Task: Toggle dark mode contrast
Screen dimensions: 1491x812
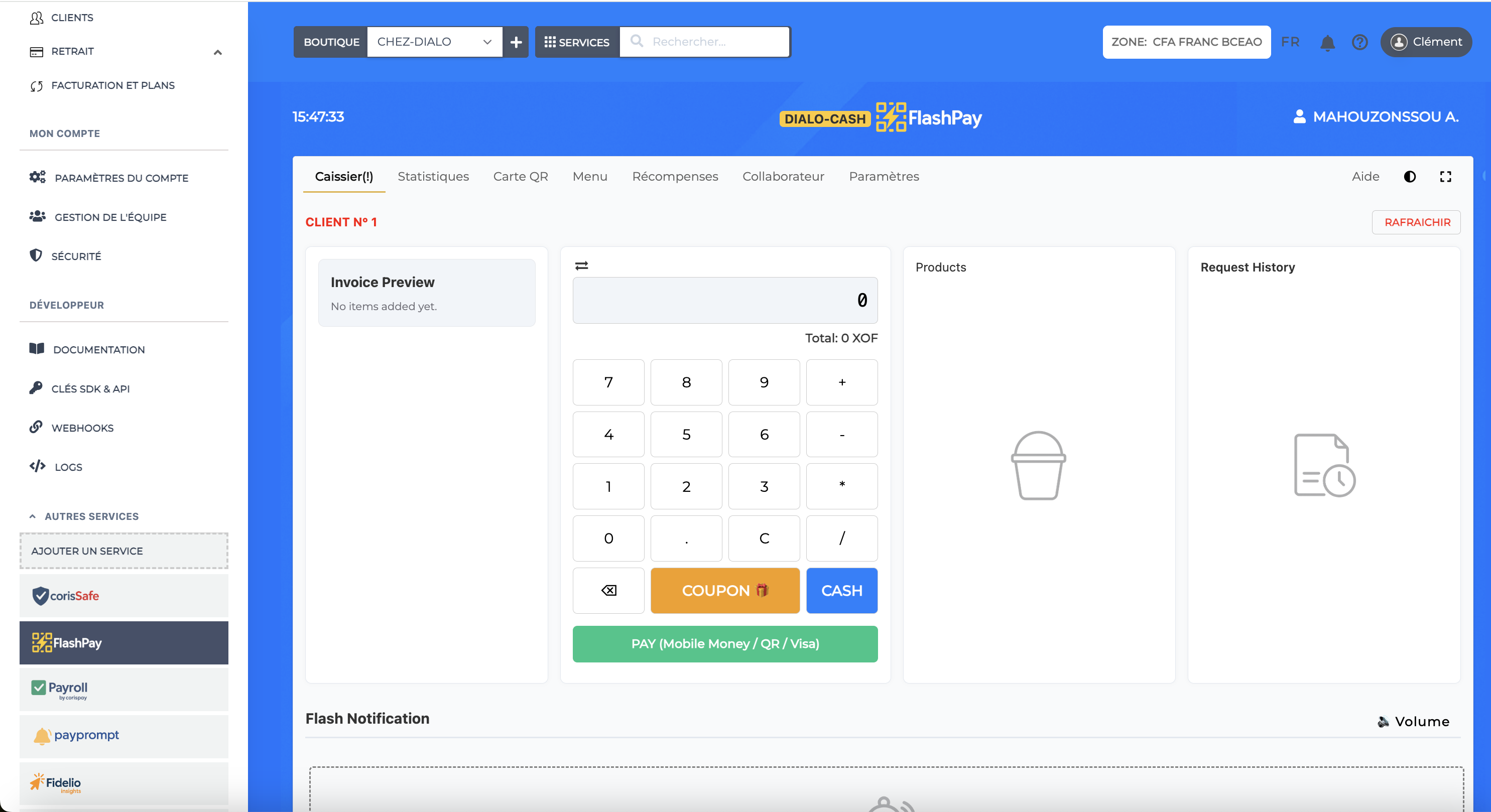Action: click(1409, 177)
